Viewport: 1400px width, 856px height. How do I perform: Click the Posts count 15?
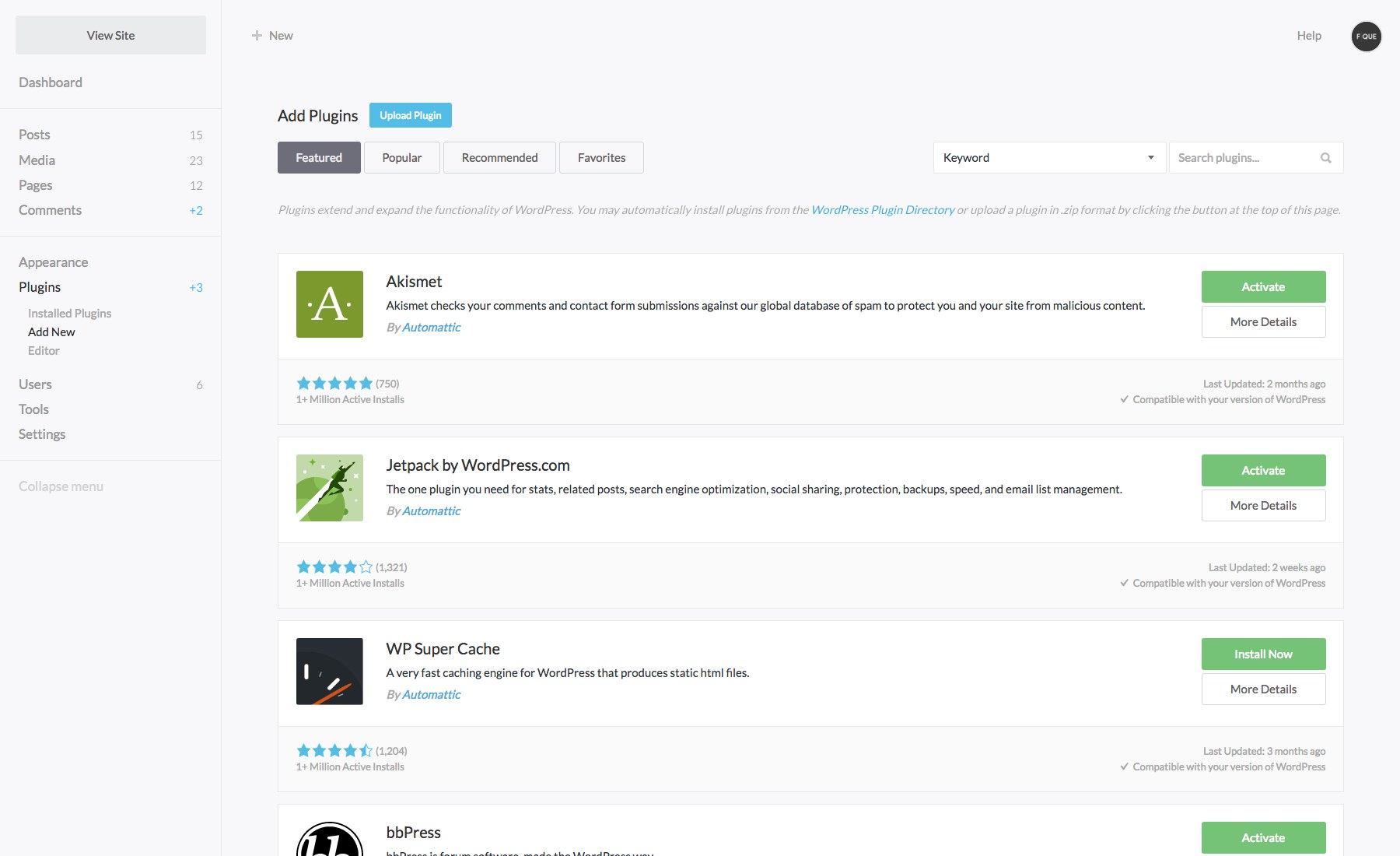(x=196, y=135)
